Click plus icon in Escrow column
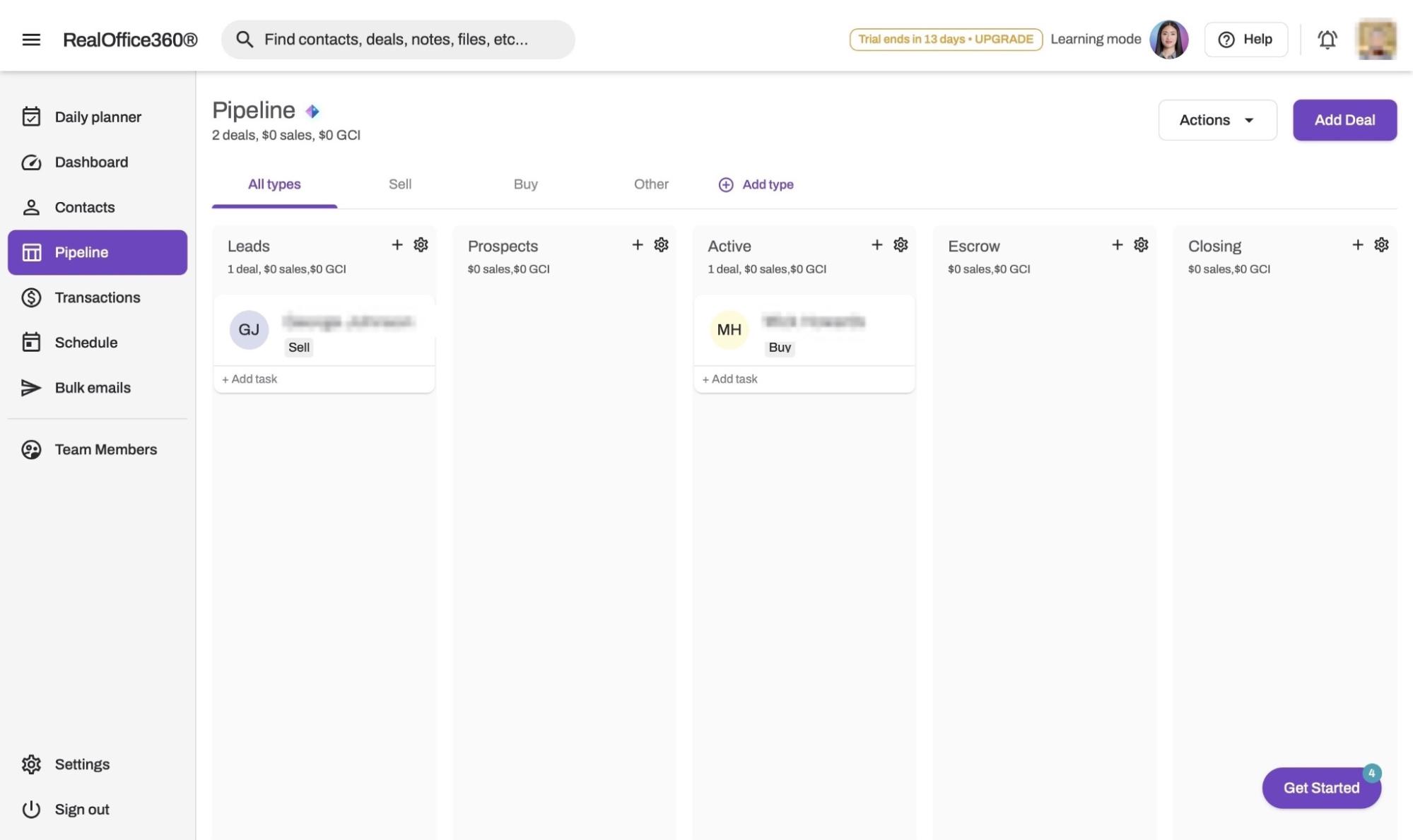1413x840 pixels. pyautogui.click(x=1117, y=244)
